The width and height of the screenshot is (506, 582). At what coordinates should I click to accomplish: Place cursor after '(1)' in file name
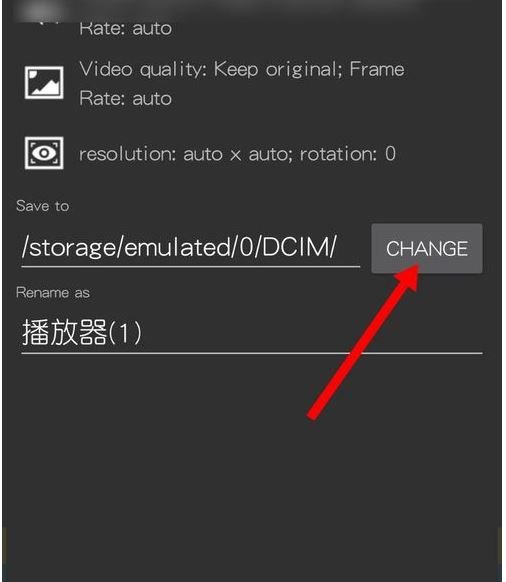point(144,333)
